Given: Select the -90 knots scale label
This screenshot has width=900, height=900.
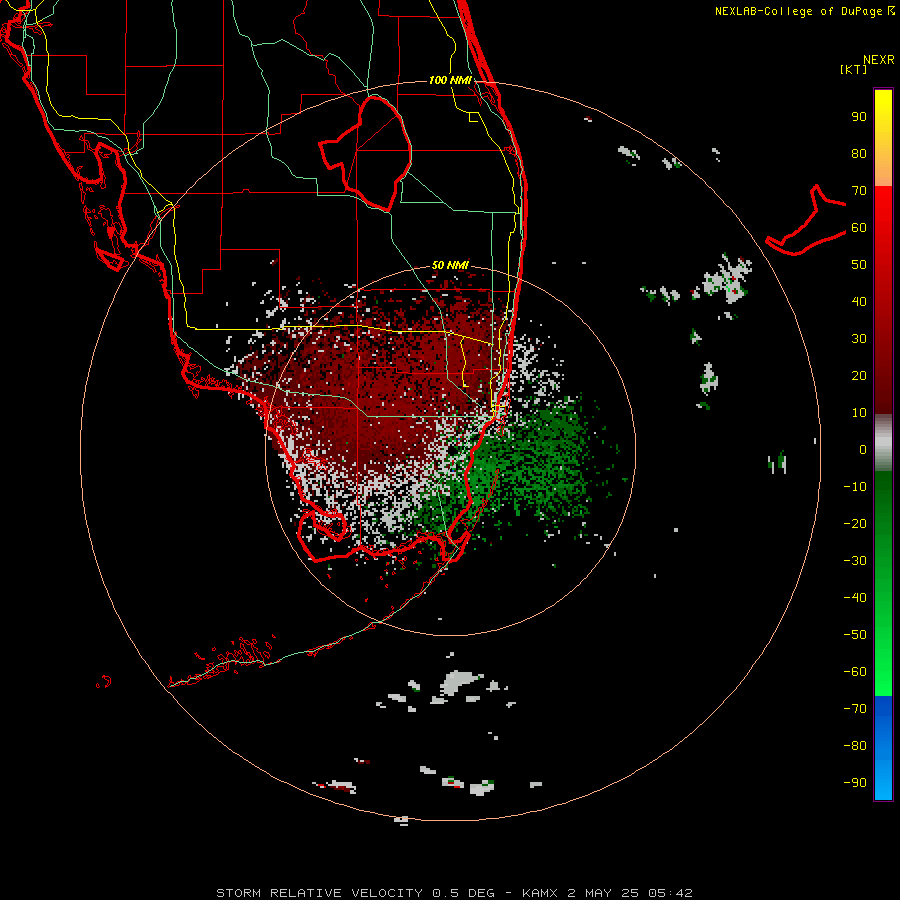Looking at the screenshot, I should [x=855, y=783].
